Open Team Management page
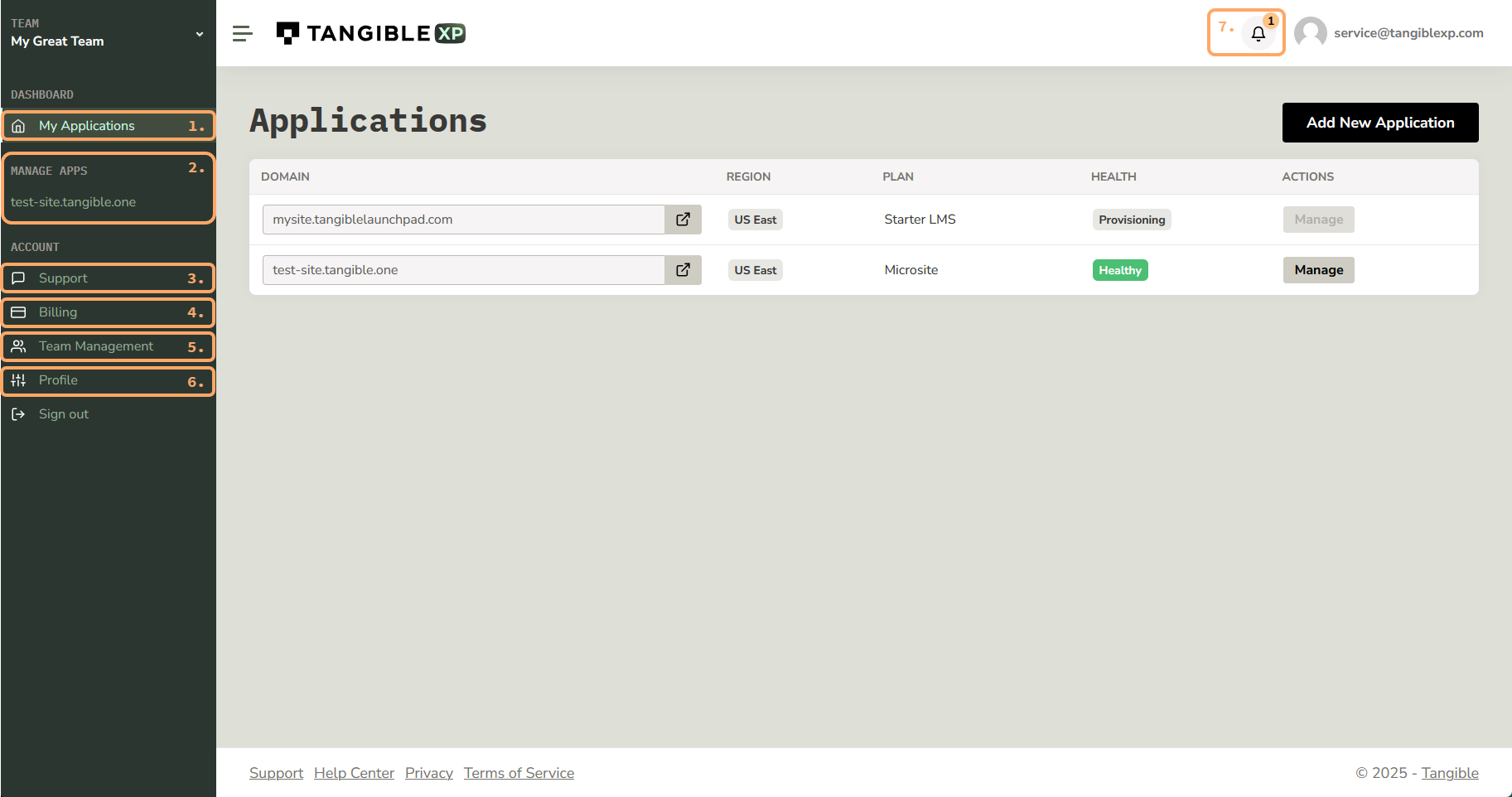The image size is (1512, 797). tap(96, 346)
